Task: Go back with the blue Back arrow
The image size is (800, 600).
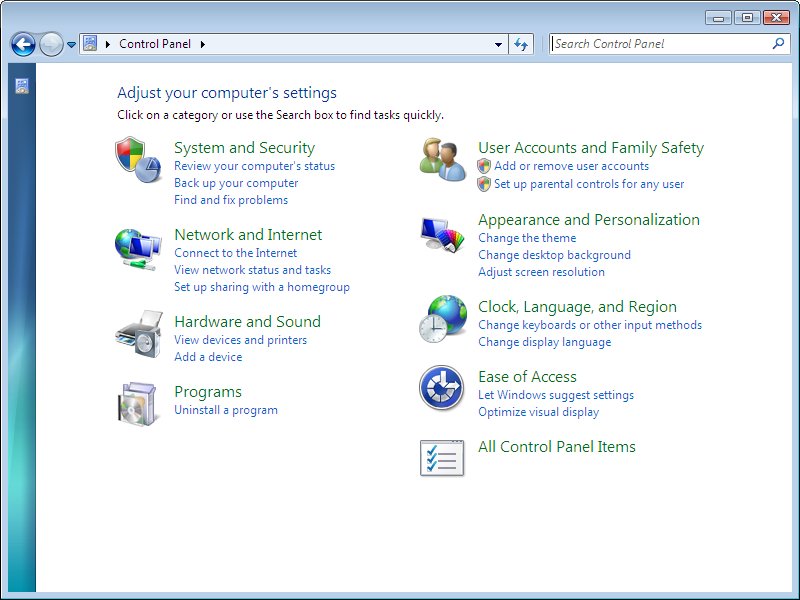Action: click(23, 44)
